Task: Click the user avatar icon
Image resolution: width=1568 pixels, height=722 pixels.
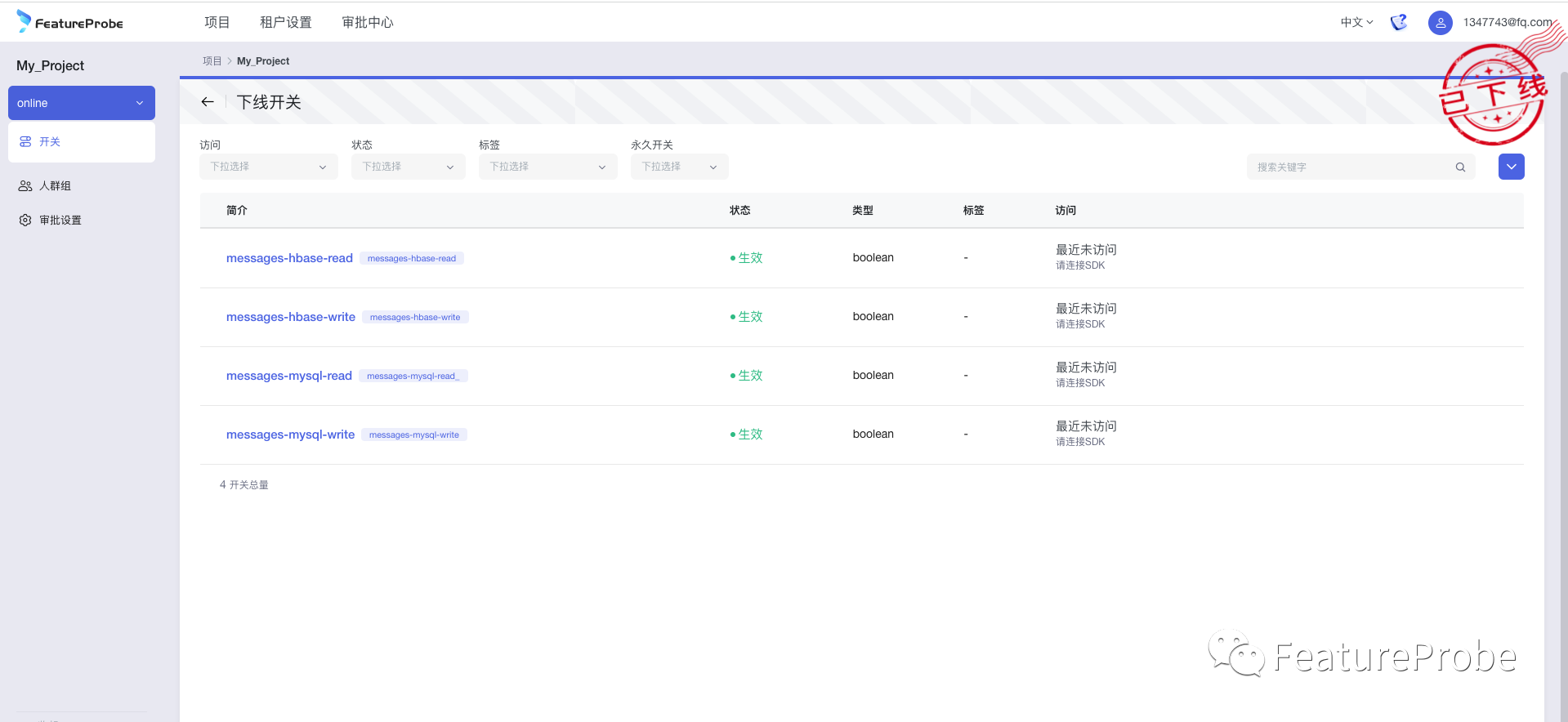Action: (1441, 22)
